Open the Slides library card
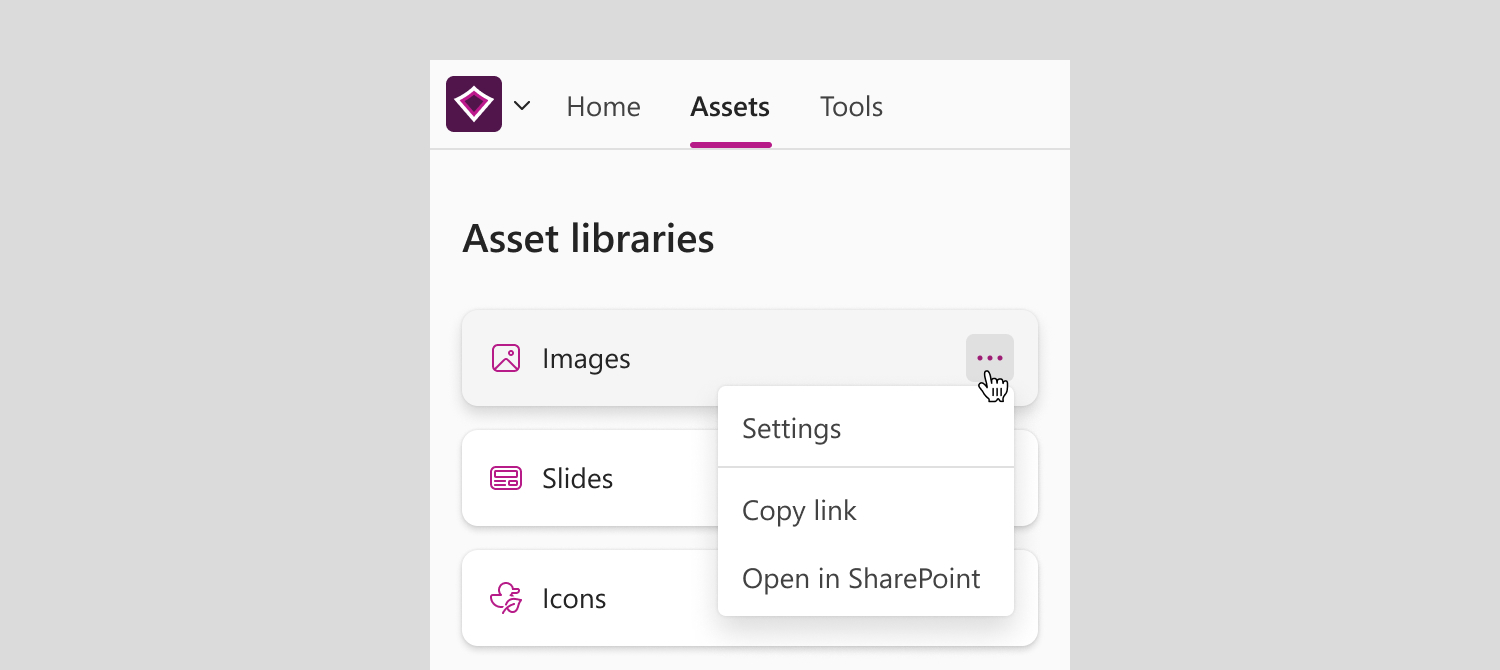The image size is (1500, 670). [590, 478]
